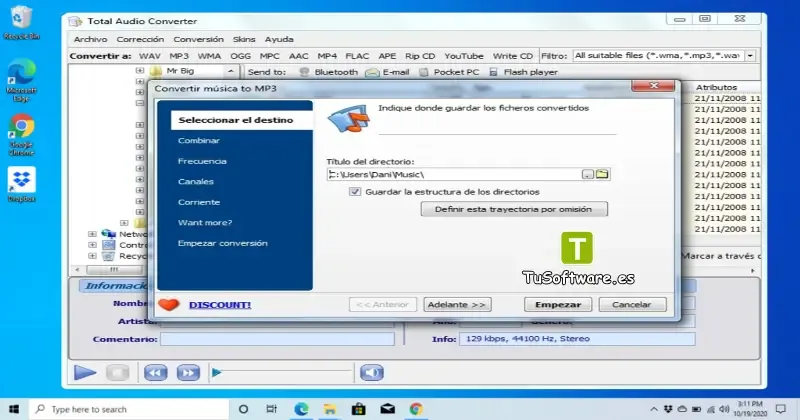Click playback progress slider track
This screenshot has height=420, width=800.
tap(282, 373)
